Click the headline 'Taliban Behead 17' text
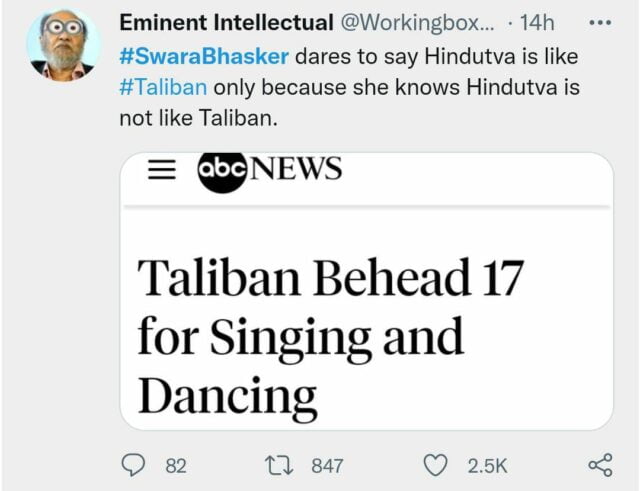 click(x=330, y=277)
